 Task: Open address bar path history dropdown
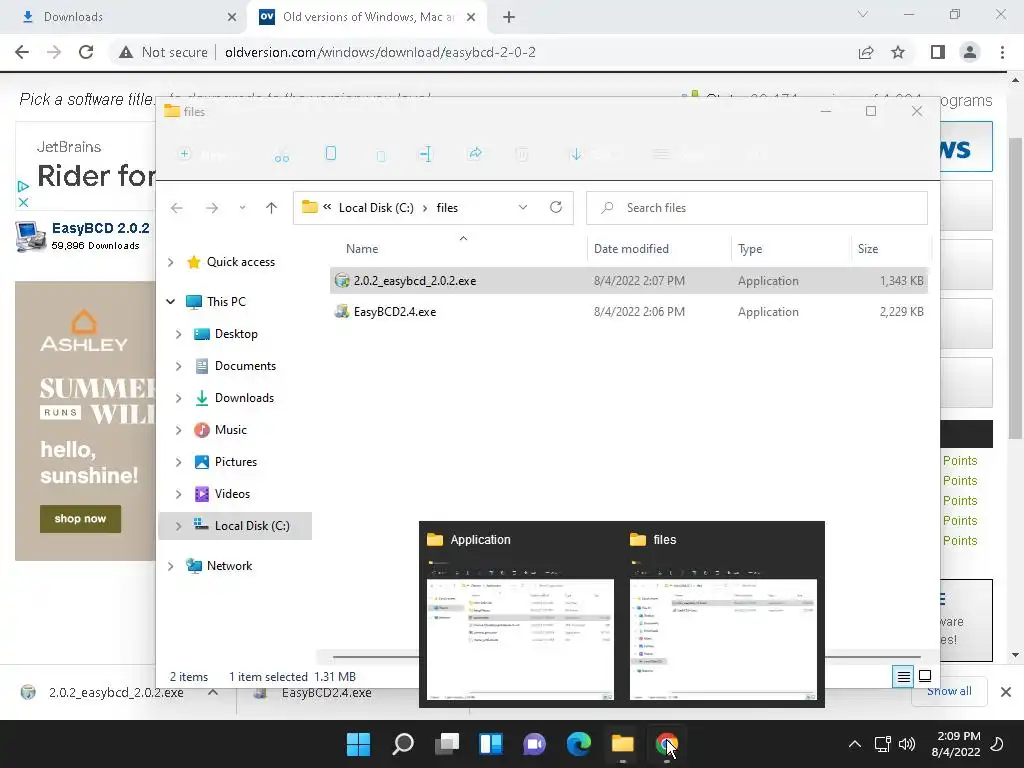click(522, 207)
